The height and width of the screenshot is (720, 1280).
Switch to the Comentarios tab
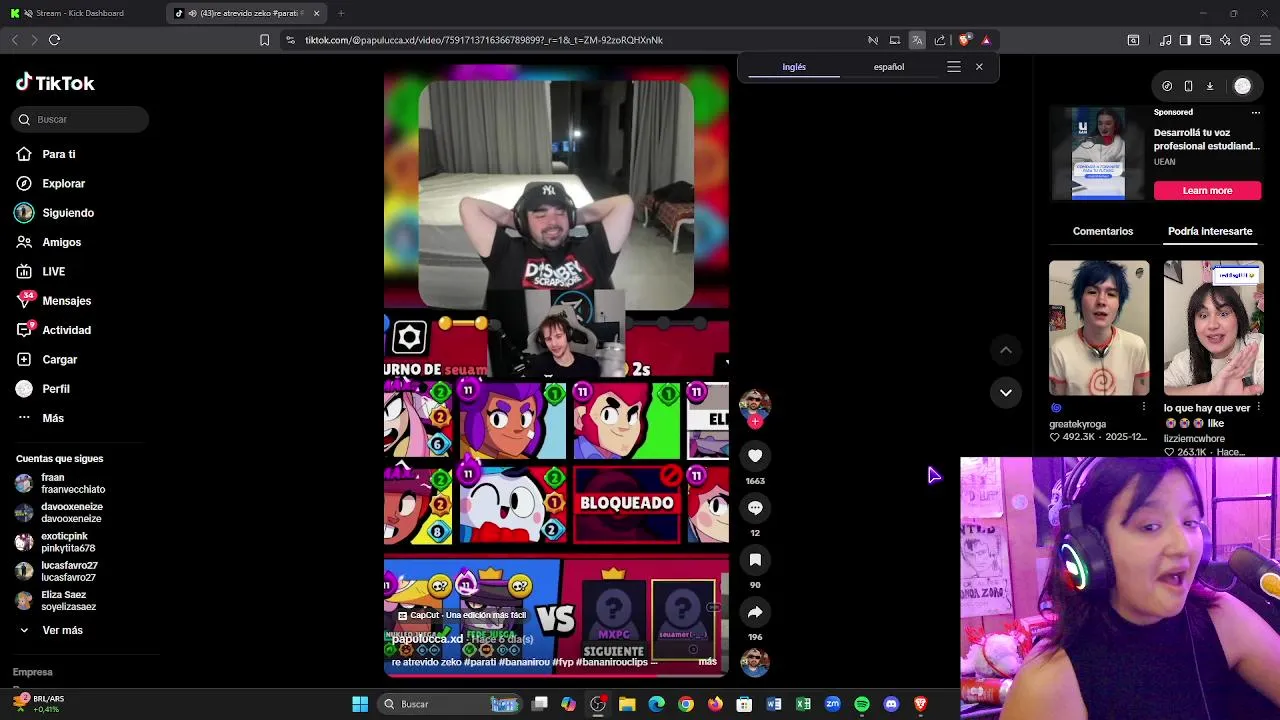1103,231
